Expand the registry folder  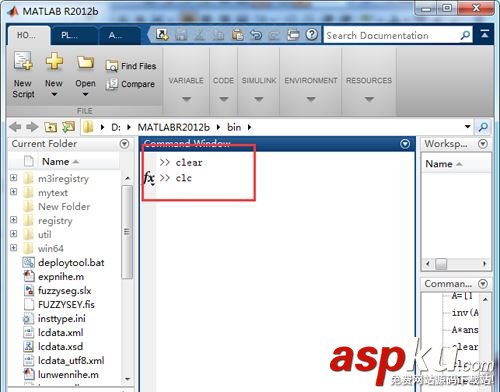(x=14, y=220)
